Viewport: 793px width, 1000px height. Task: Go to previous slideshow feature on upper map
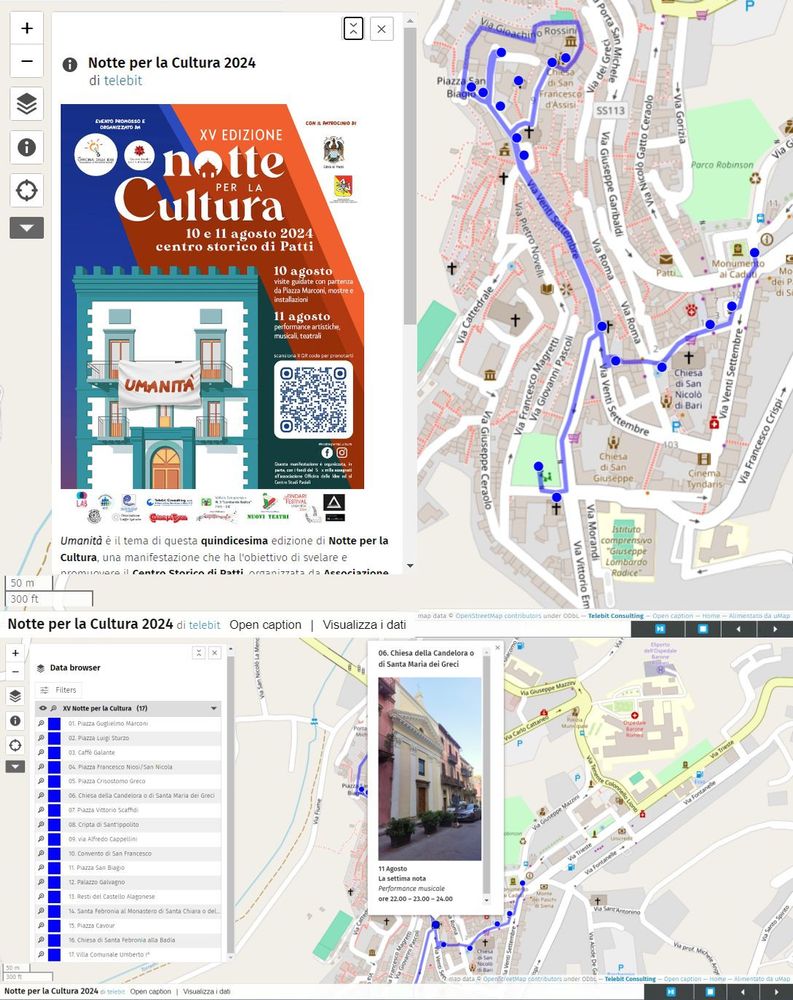pos(739,629)
